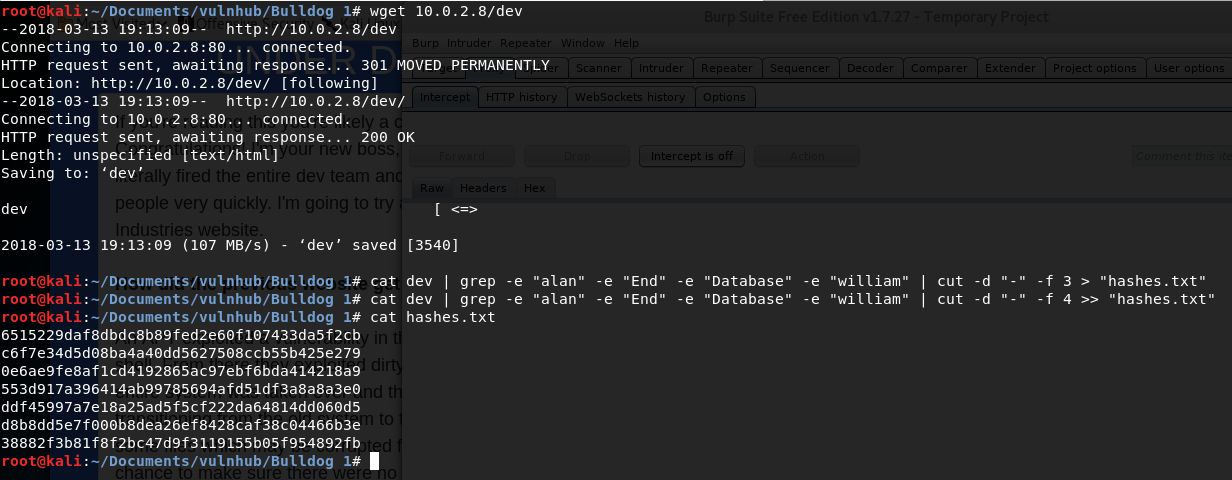Switch to the Comparer tab
Viewport: 1232px width, 480px height.
tap(940, 68)
